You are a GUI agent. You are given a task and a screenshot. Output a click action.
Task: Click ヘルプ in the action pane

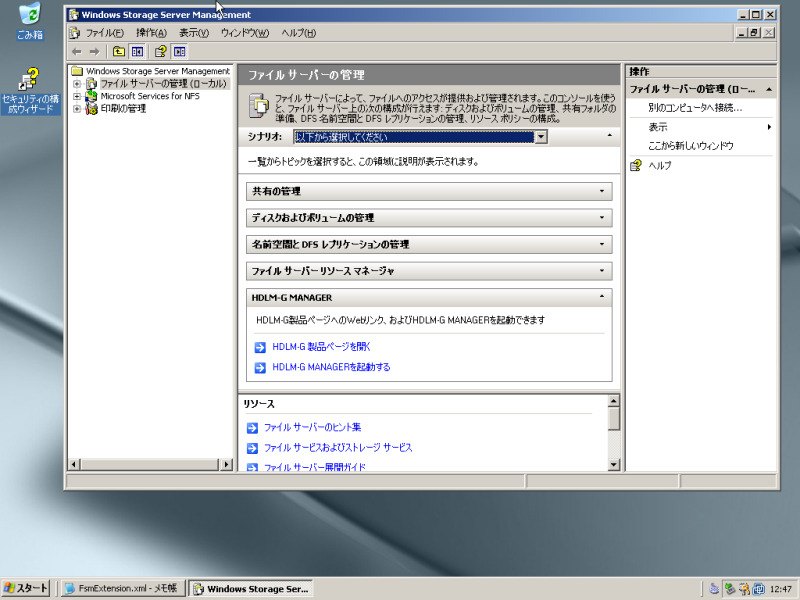[660, 166]
